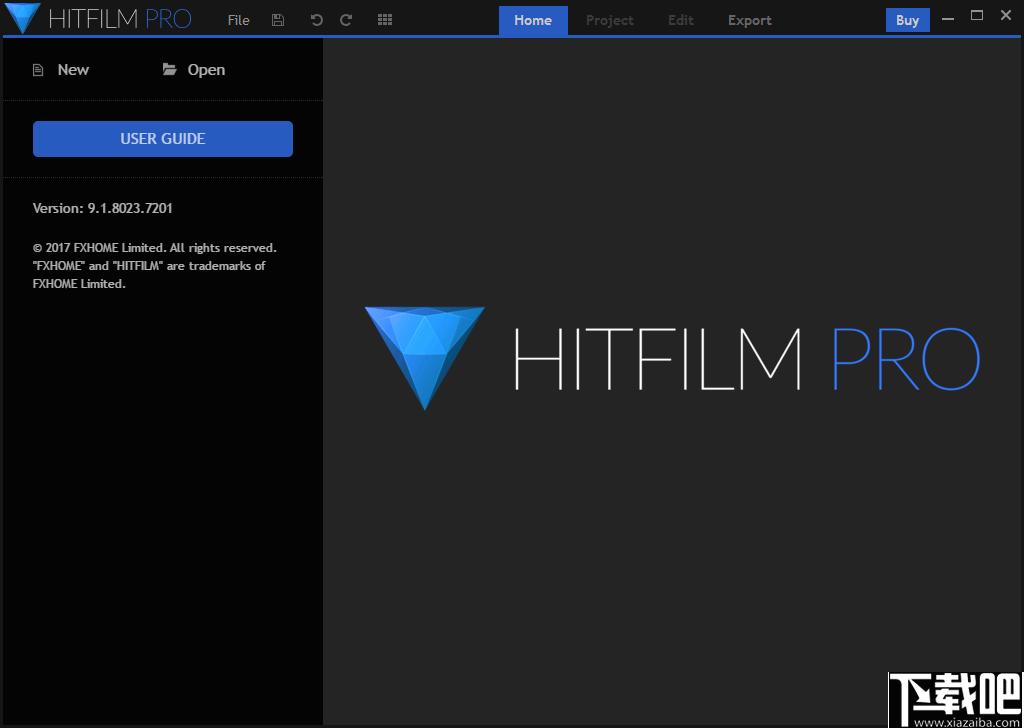
Task: Click the undo arrow icon
Action: pyautogui.click(x=317, y=20)
